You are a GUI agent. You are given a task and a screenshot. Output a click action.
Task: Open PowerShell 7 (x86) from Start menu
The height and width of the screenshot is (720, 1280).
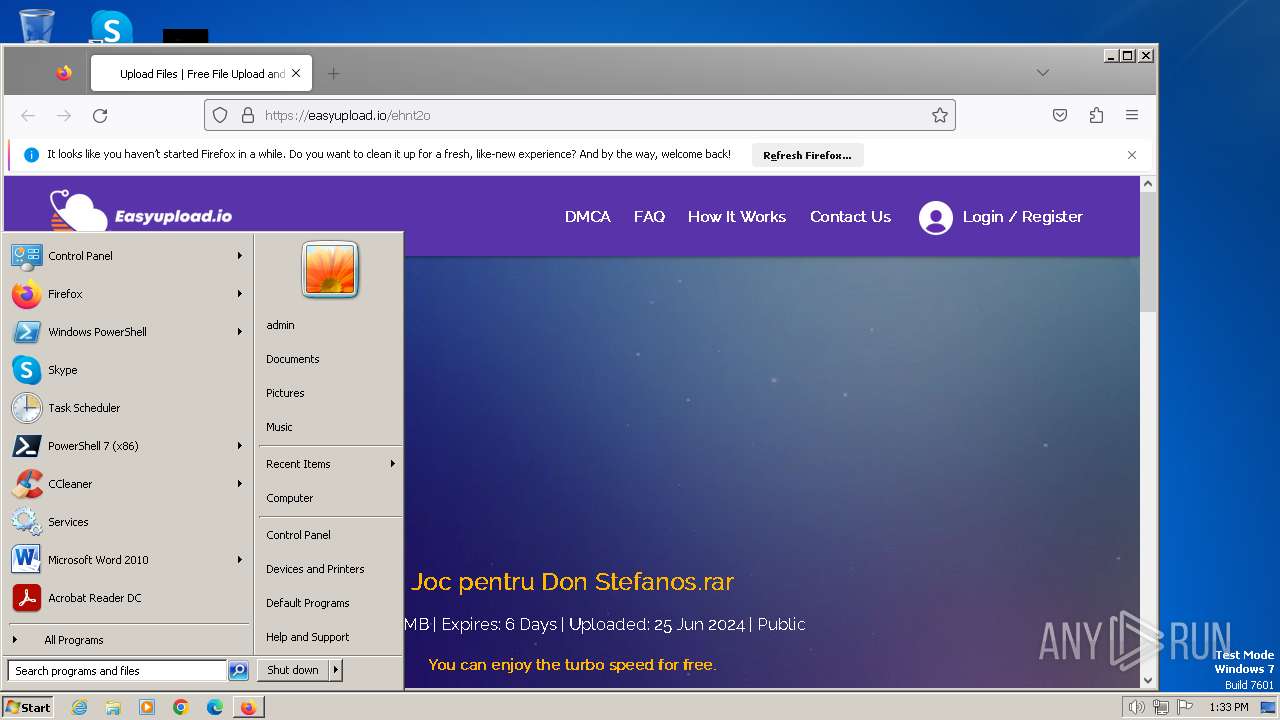pyautogui.click(x=128, y=446)
